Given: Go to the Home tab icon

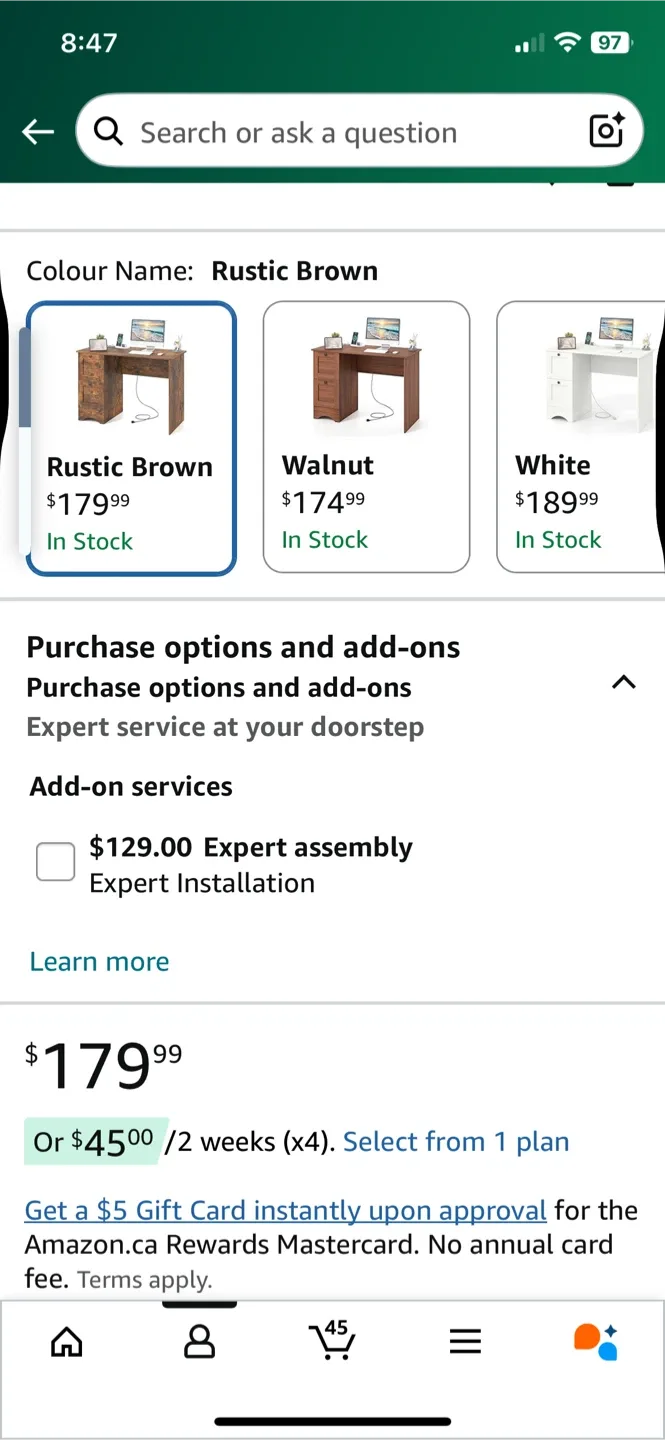Looking at the screenshot, I should coord(66,1343).
